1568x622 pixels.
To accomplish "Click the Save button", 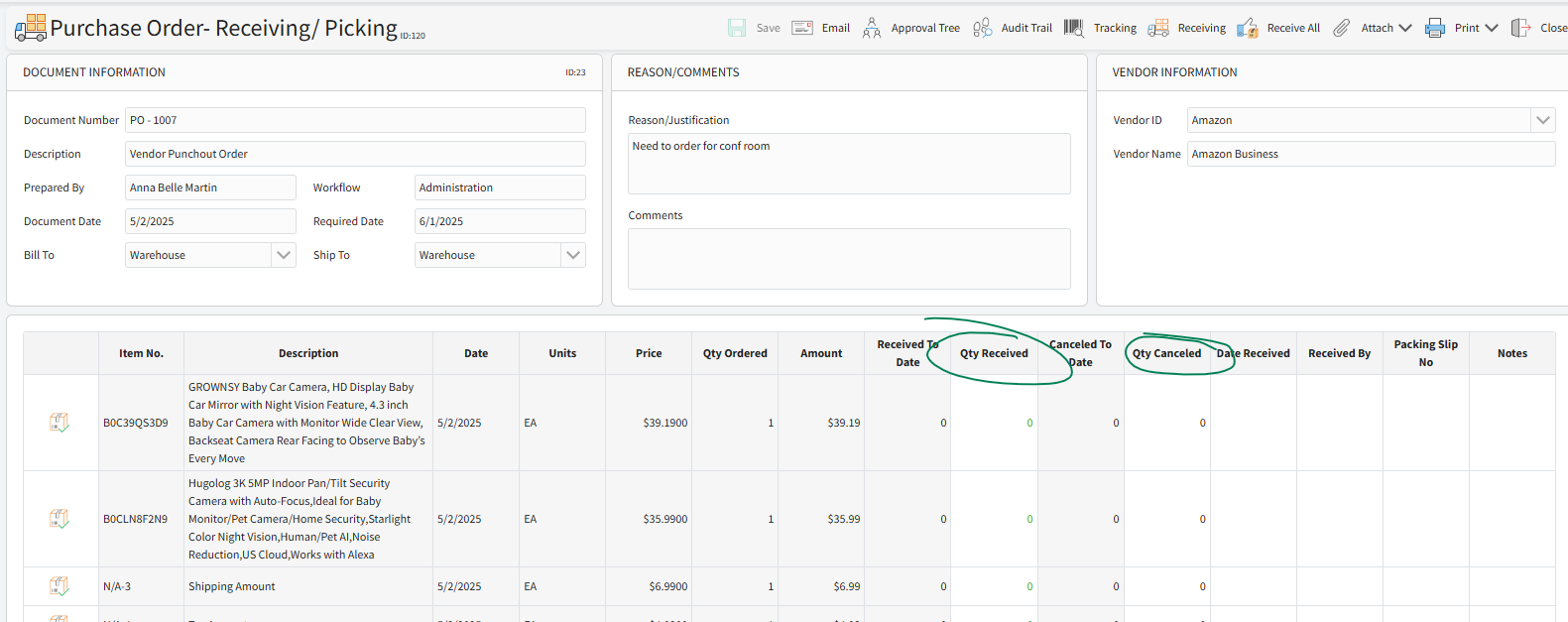I will pyautogui.click(x=755, y=28).
